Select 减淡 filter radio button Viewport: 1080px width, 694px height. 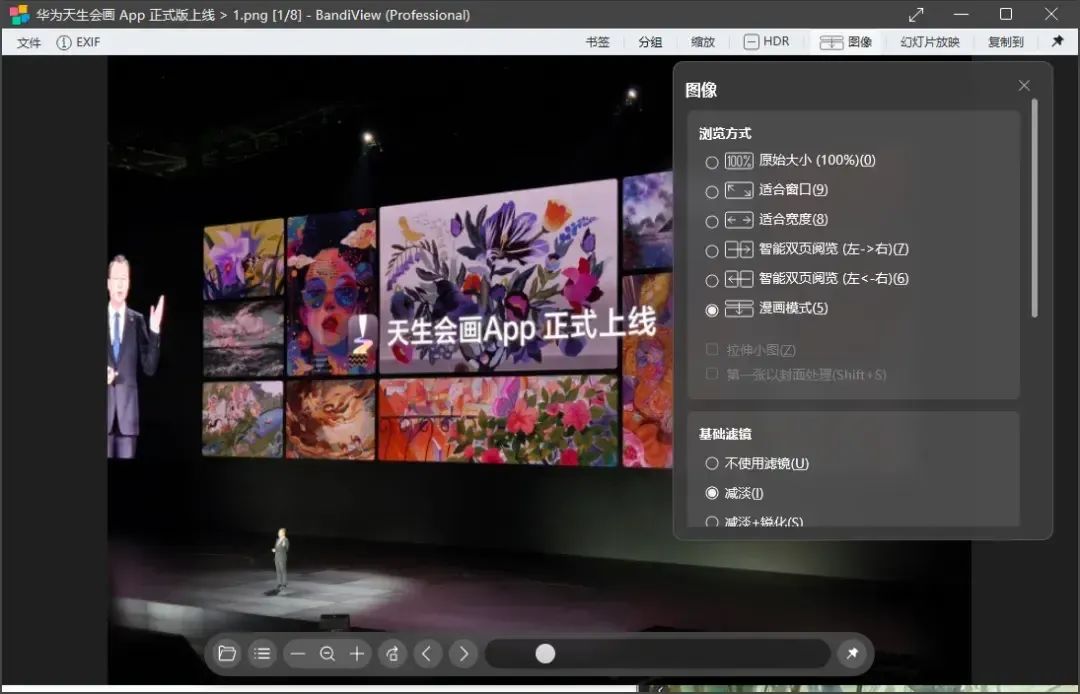click(712, 493)
